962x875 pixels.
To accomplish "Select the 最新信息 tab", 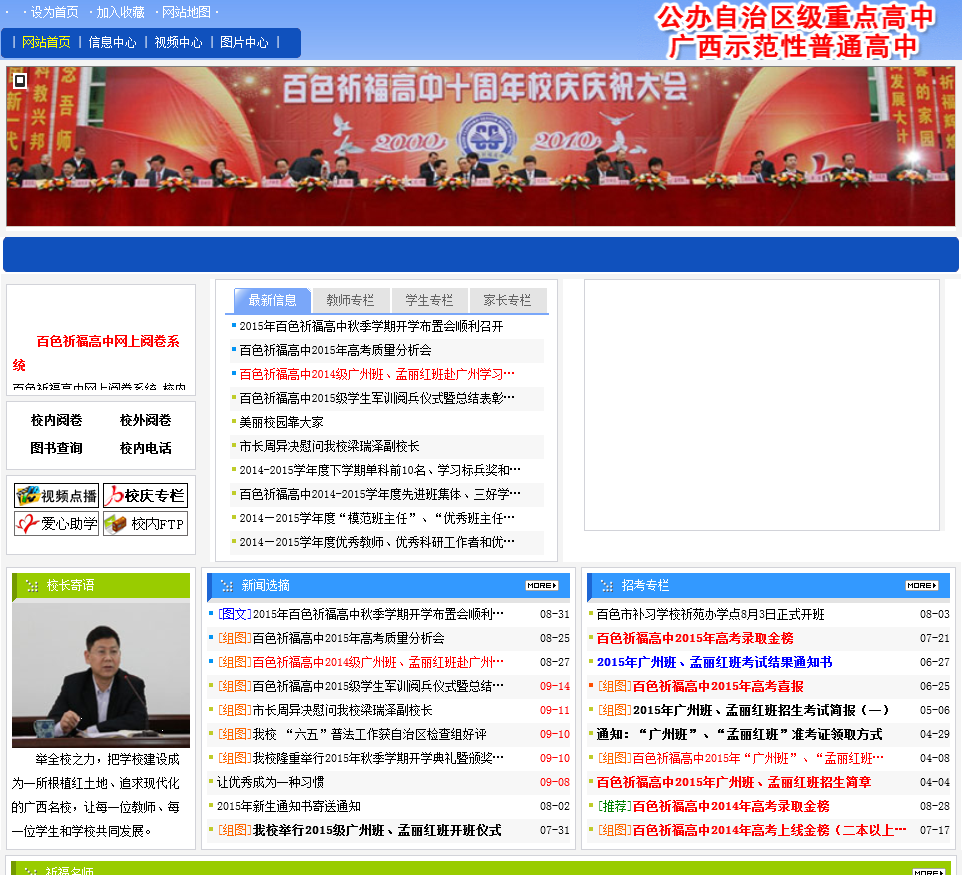I will coord(272,300).
